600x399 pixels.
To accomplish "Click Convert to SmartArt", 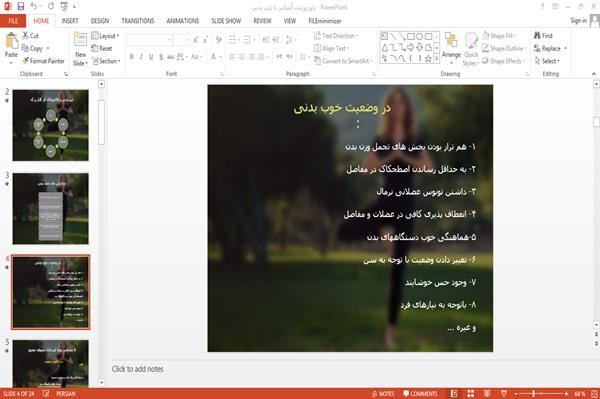I will [342, 61].
